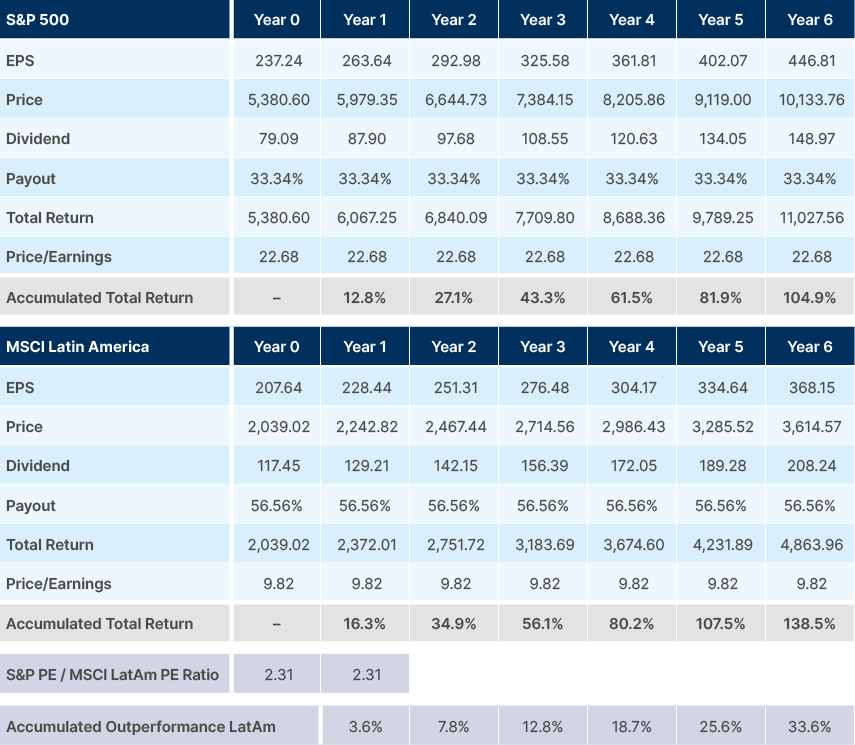Select outperformance value 33.6%
Image resolution: width=855 pixels, height=745 pixels.
810,726
